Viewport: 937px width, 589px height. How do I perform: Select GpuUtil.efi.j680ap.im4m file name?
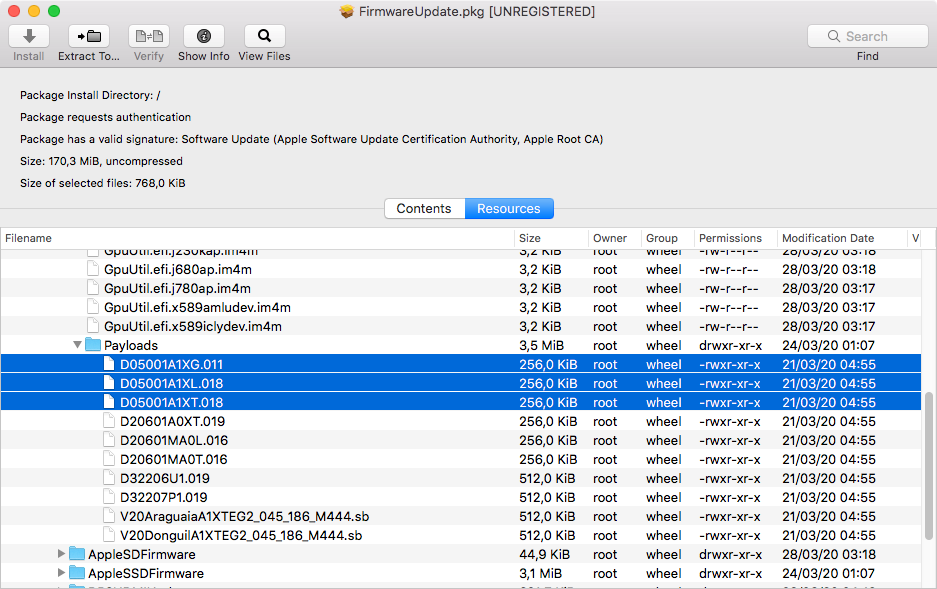[x=178, y=269]
